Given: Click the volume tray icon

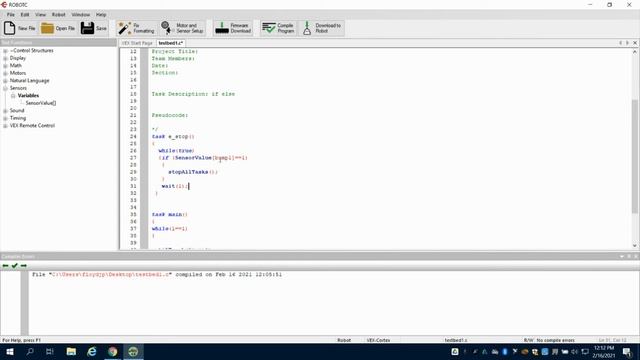Looking at the screenshot, I should tap(575, 351).
